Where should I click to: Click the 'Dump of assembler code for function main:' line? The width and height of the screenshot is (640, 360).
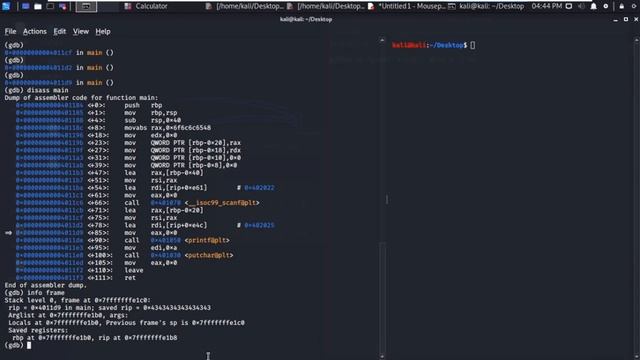(x=81, y=98)
